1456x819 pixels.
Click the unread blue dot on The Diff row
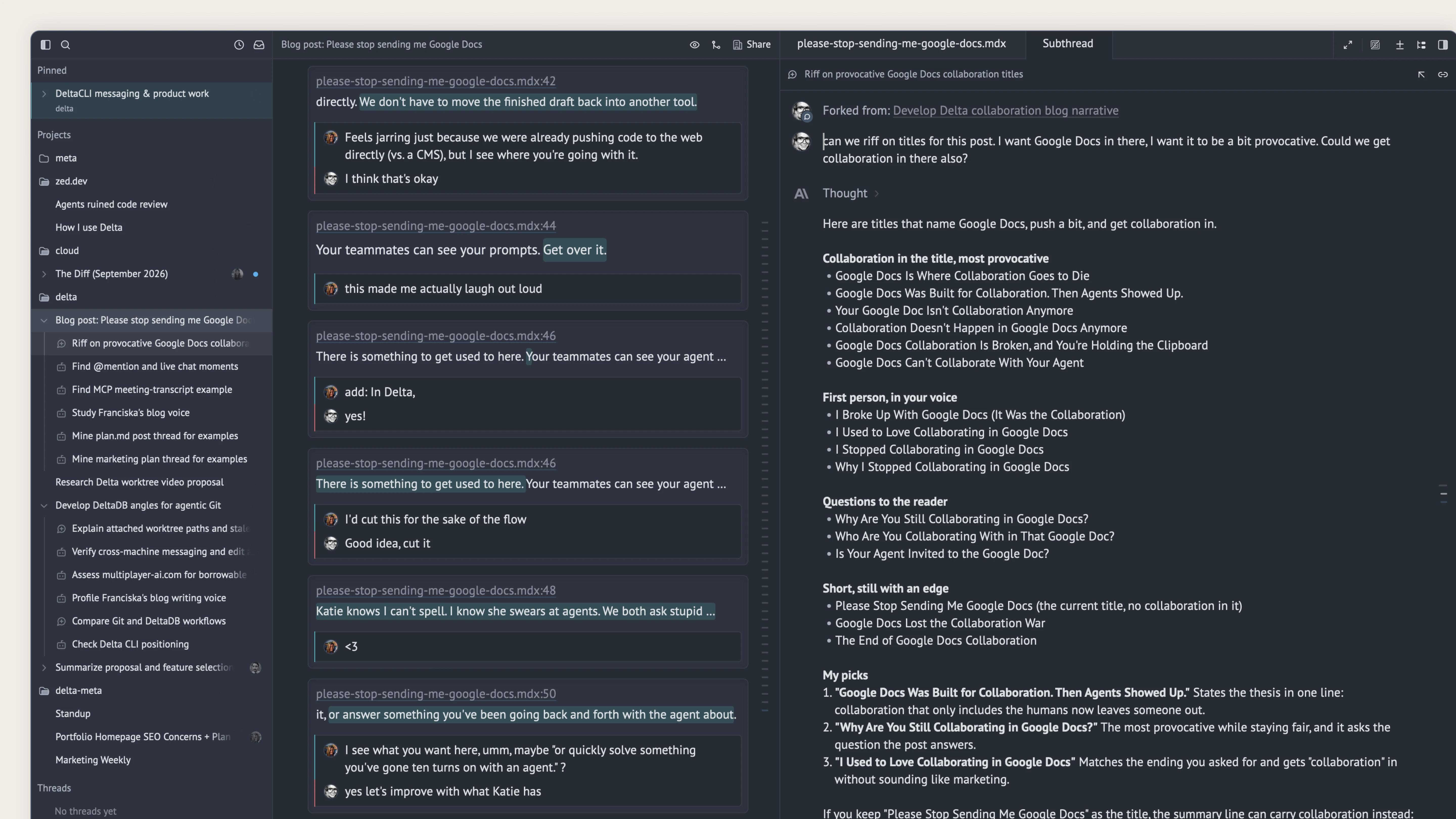point(256,274)
